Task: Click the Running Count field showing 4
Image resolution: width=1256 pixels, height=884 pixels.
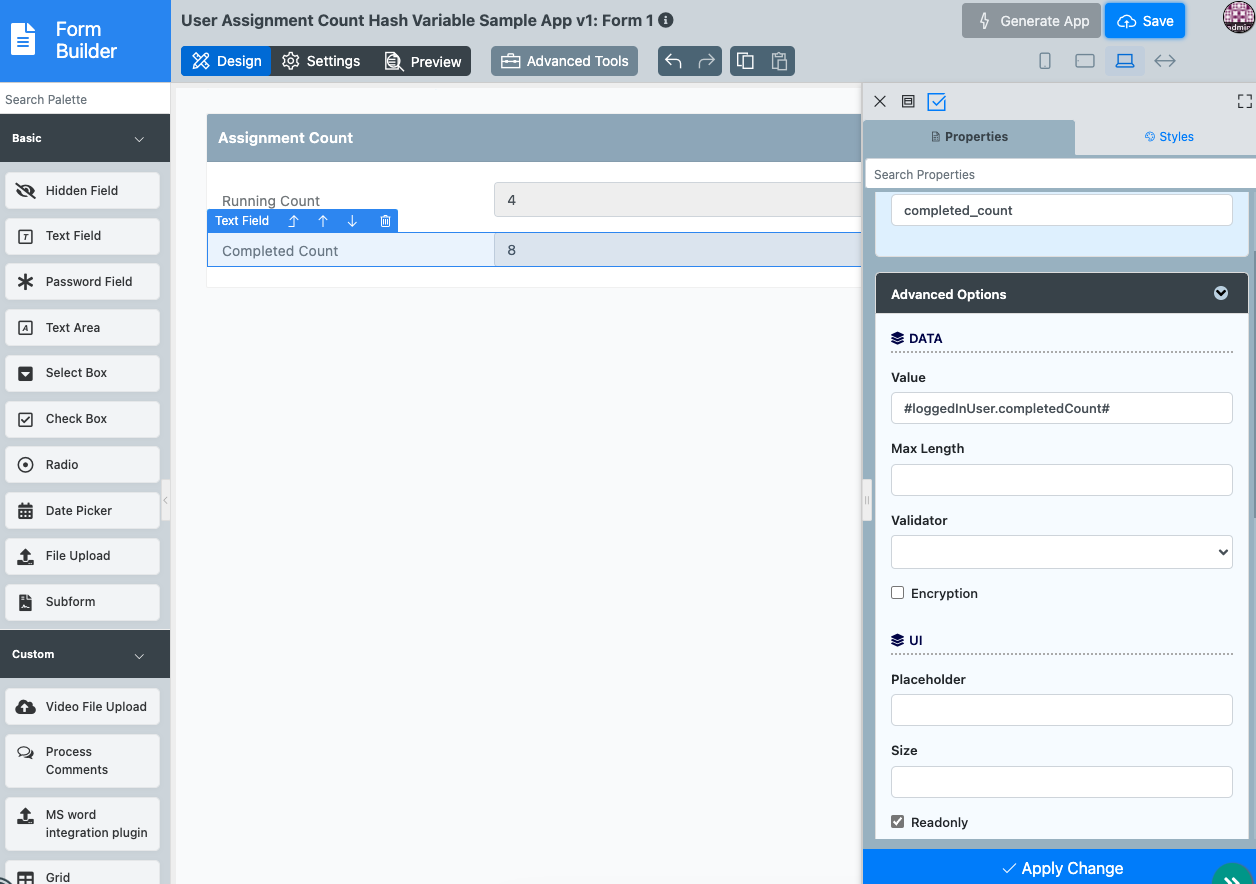Action: click(677, 200)
